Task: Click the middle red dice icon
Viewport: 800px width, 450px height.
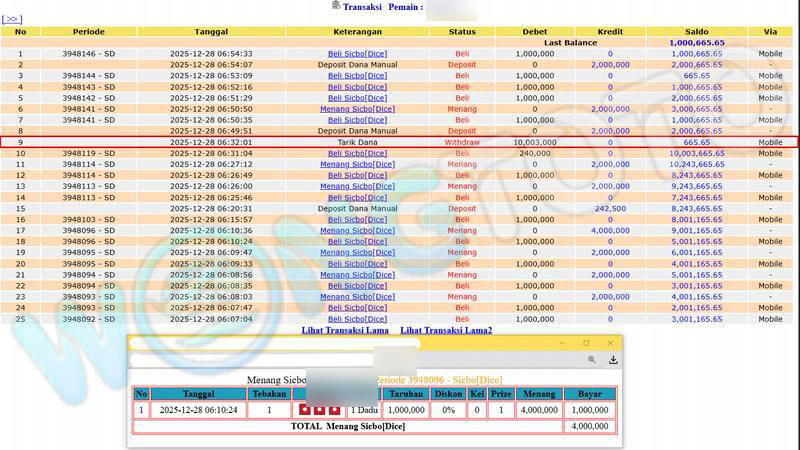Action: pyautogui.click(x=320, y=409)
